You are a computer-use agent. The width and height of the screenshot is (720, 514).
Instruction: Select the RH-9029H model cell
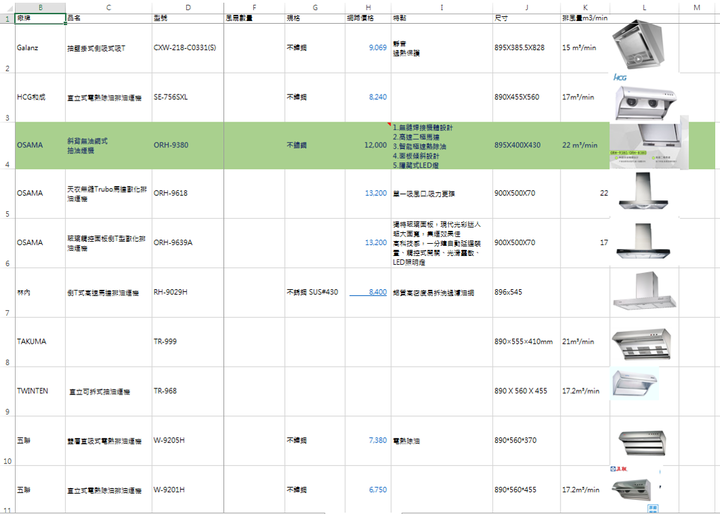coord(188,293)
